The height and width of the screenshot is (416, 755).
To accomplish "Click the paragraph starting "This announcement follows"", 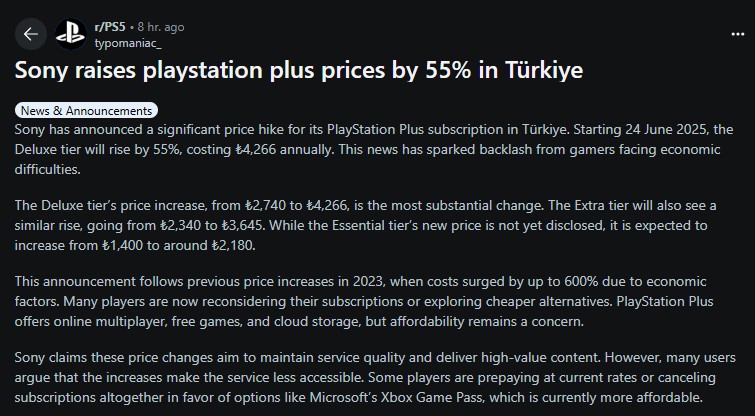I will 364,301.
